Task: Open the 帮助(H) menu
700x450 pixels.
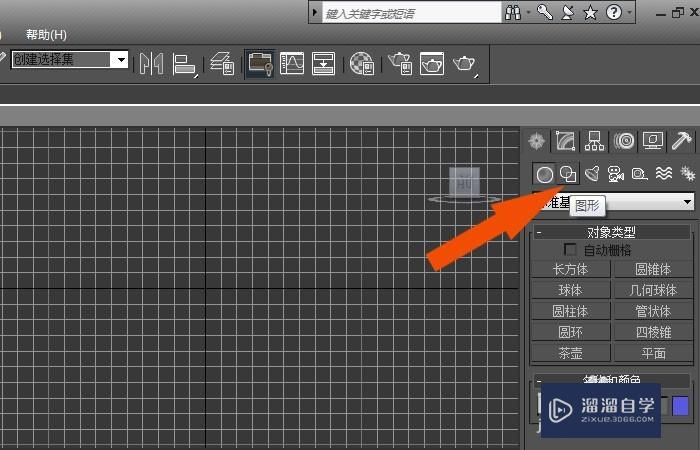Action: 46,34
